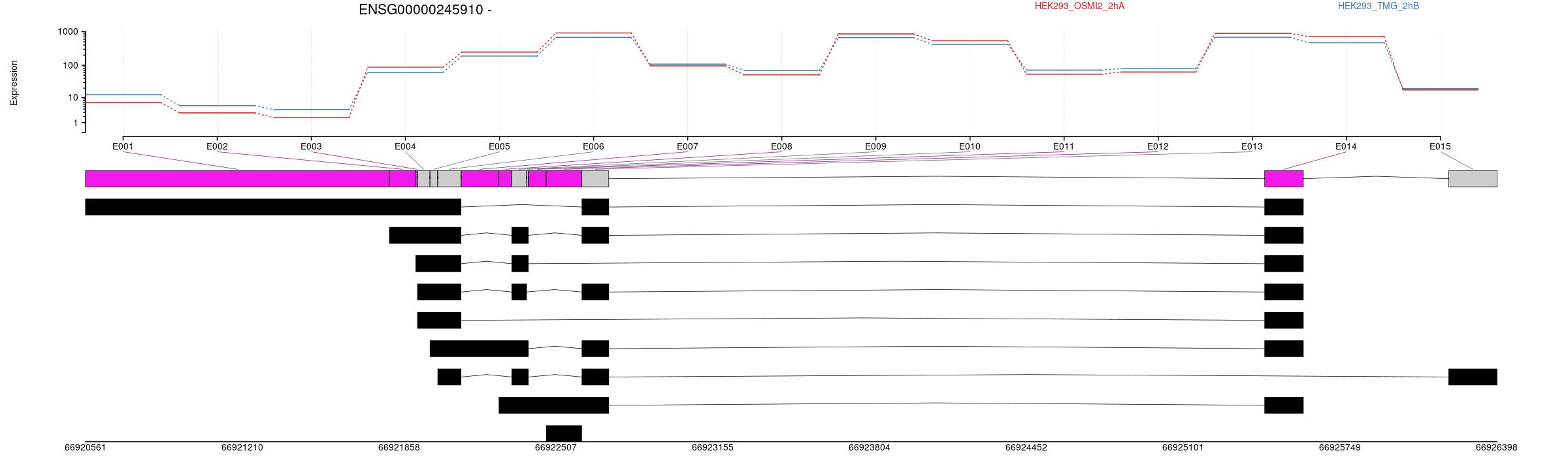Click genomic coordinate 66923804
The height and width of the screenshot is (457, 1568).
pyautogui.click(x=869, y=447)
